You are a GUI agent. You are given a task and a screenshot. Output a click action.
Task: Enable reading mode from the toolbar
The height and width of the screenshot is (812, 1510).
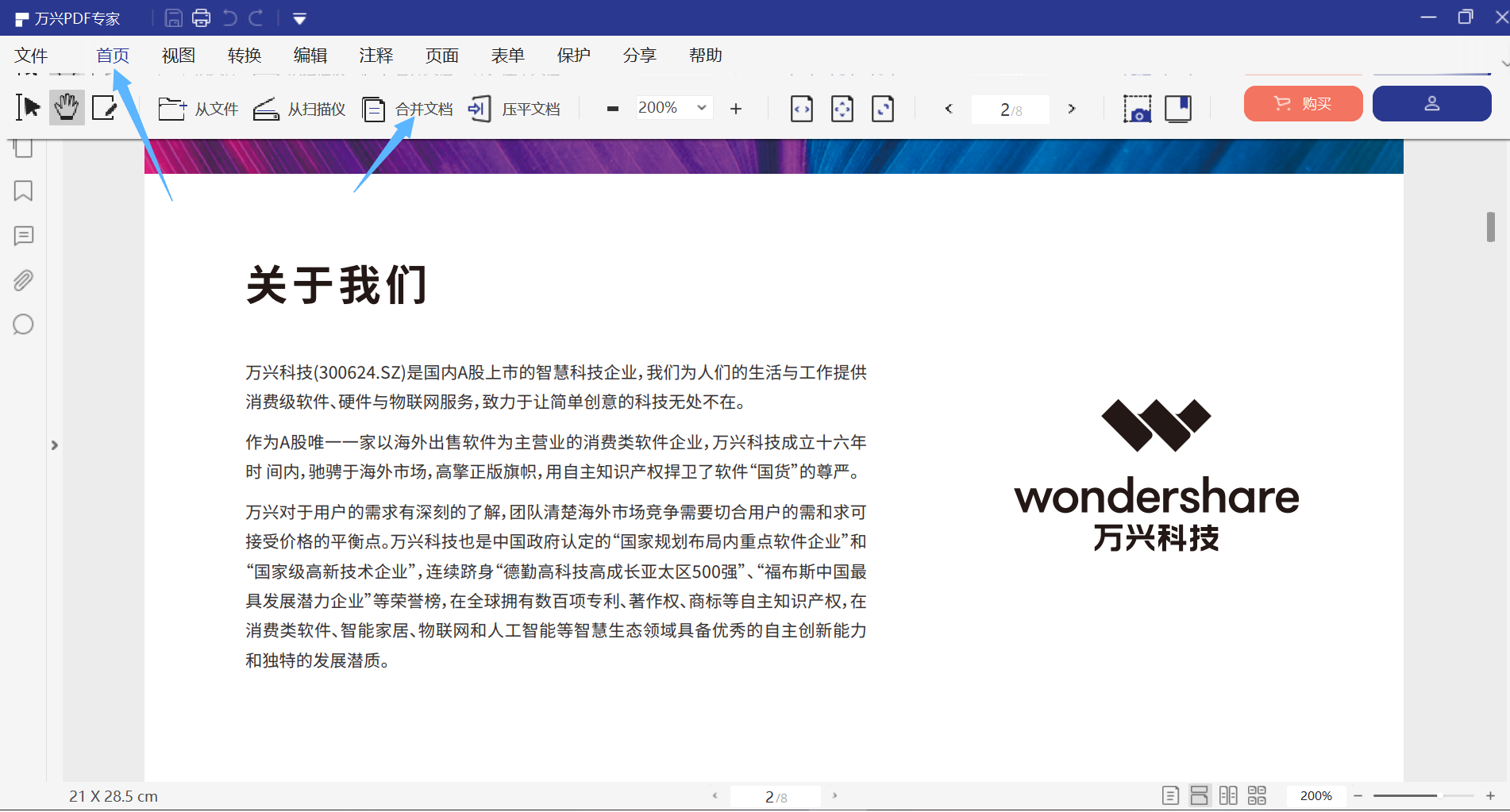point(1177,109)
